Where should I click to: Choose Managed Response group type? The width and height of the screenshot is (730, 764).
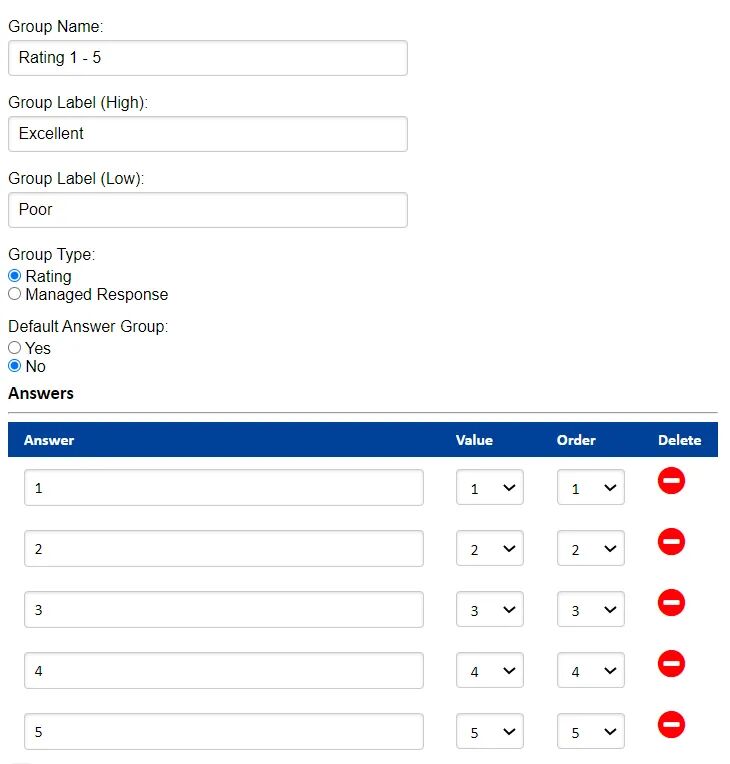coord(15,294)
